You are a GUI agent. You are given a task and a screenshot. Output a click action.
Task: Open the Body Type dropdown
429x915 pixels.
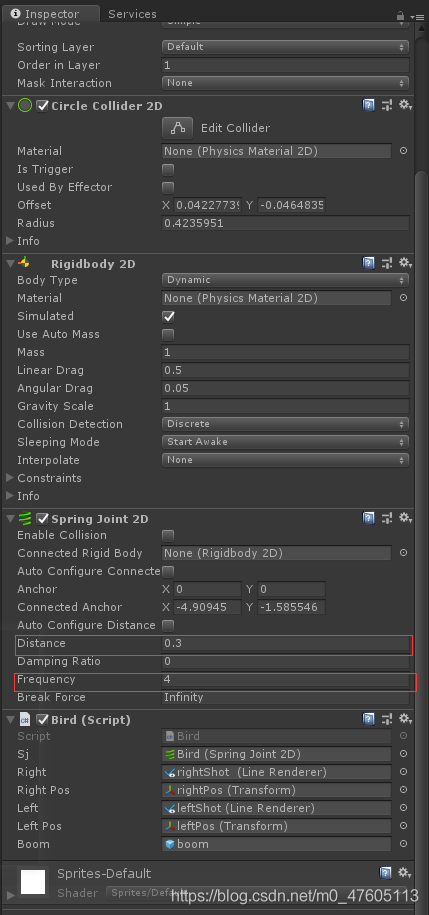pyautogui.click(x=285, y=280)
